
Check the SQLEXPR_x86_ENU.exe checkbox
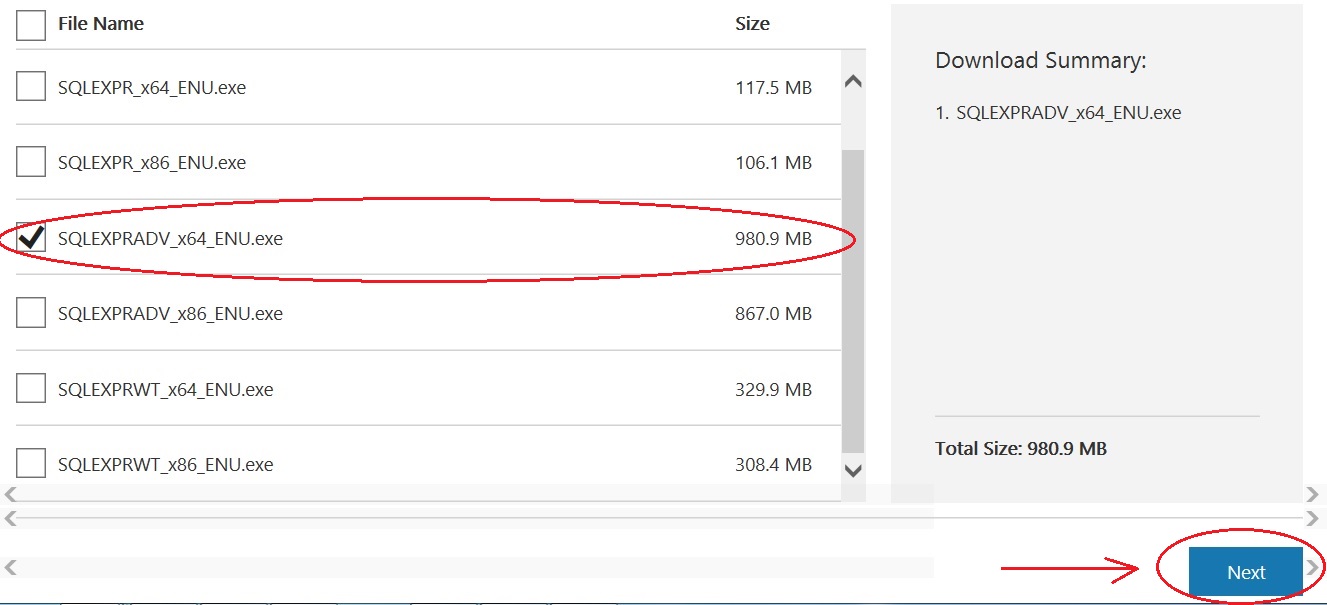coord(31,162)
